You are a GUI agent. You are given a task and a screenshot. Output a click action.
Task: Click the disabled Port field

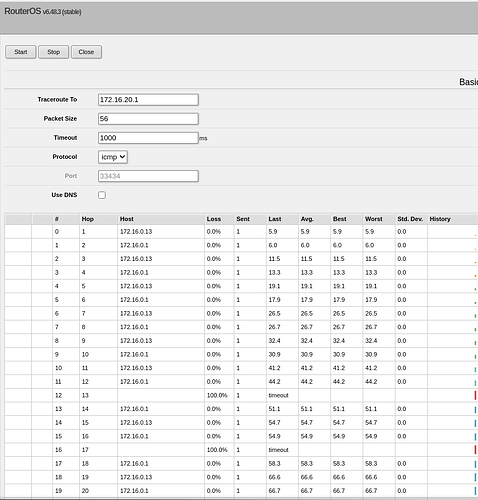click(148, 176)
